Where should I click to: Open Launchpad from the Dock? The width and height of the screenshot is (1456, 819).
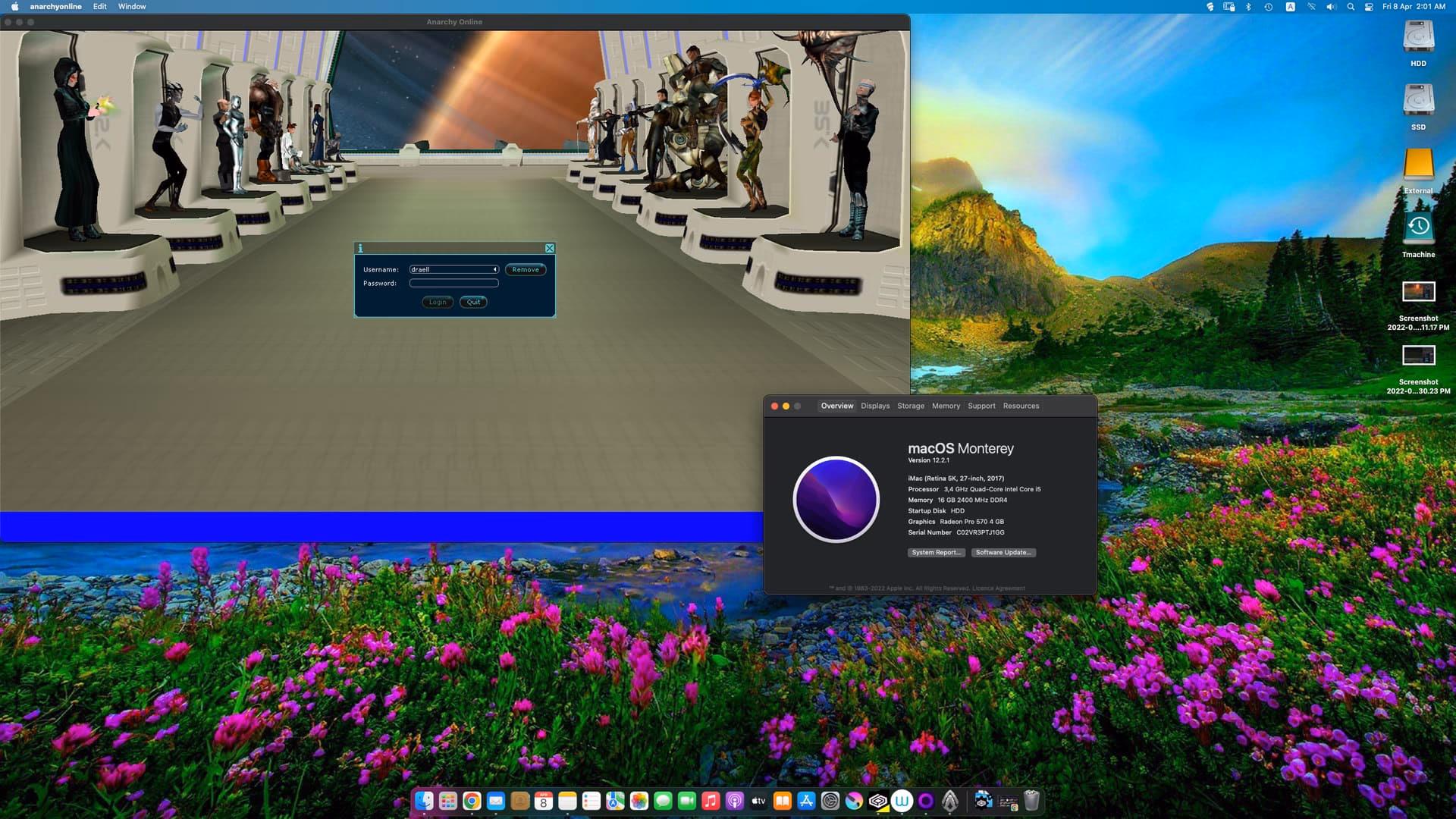pos(448,801)
